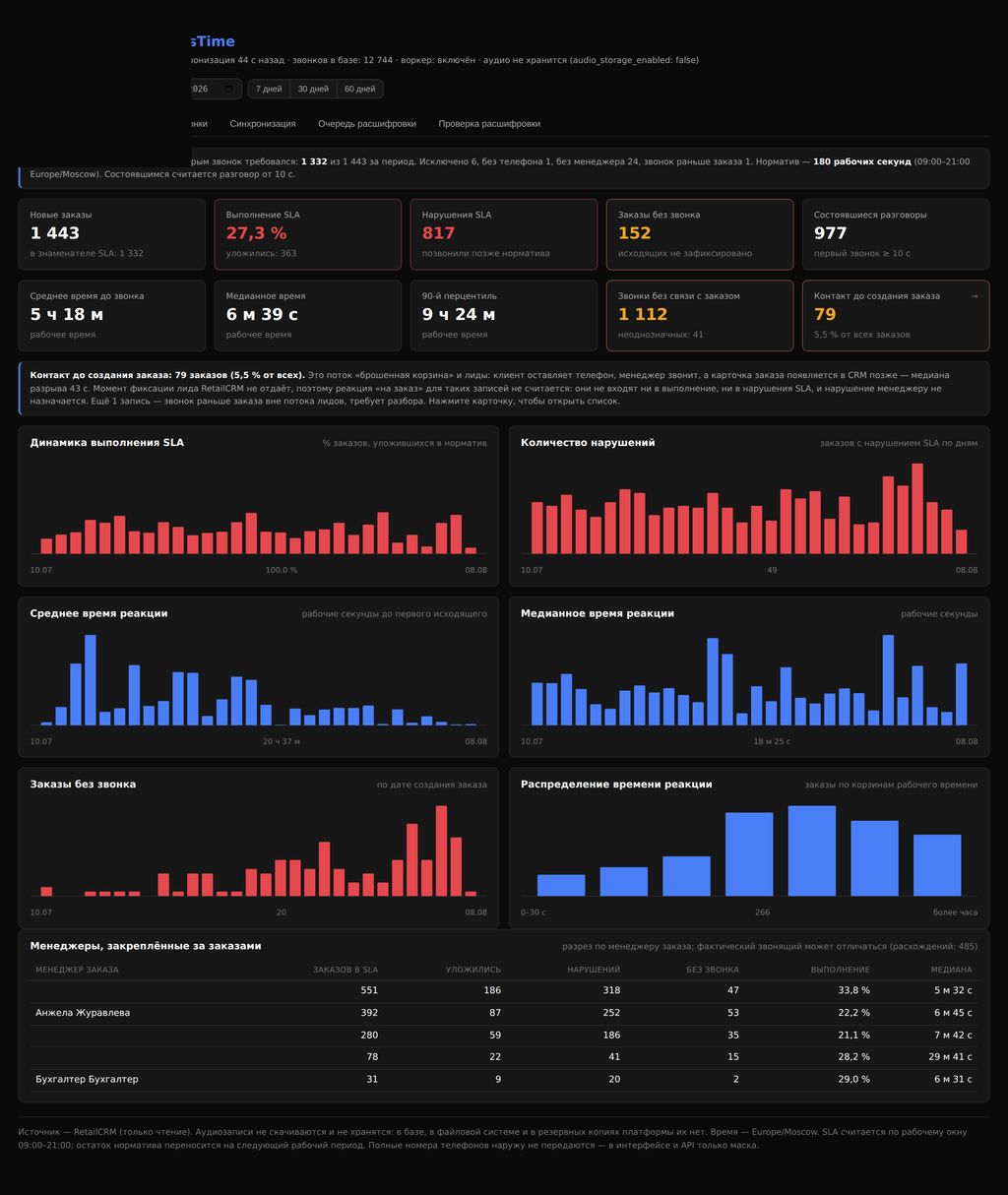Click the 33,8 % fulfilment cell
The image size is (1008, 1195).
point(854,990)
